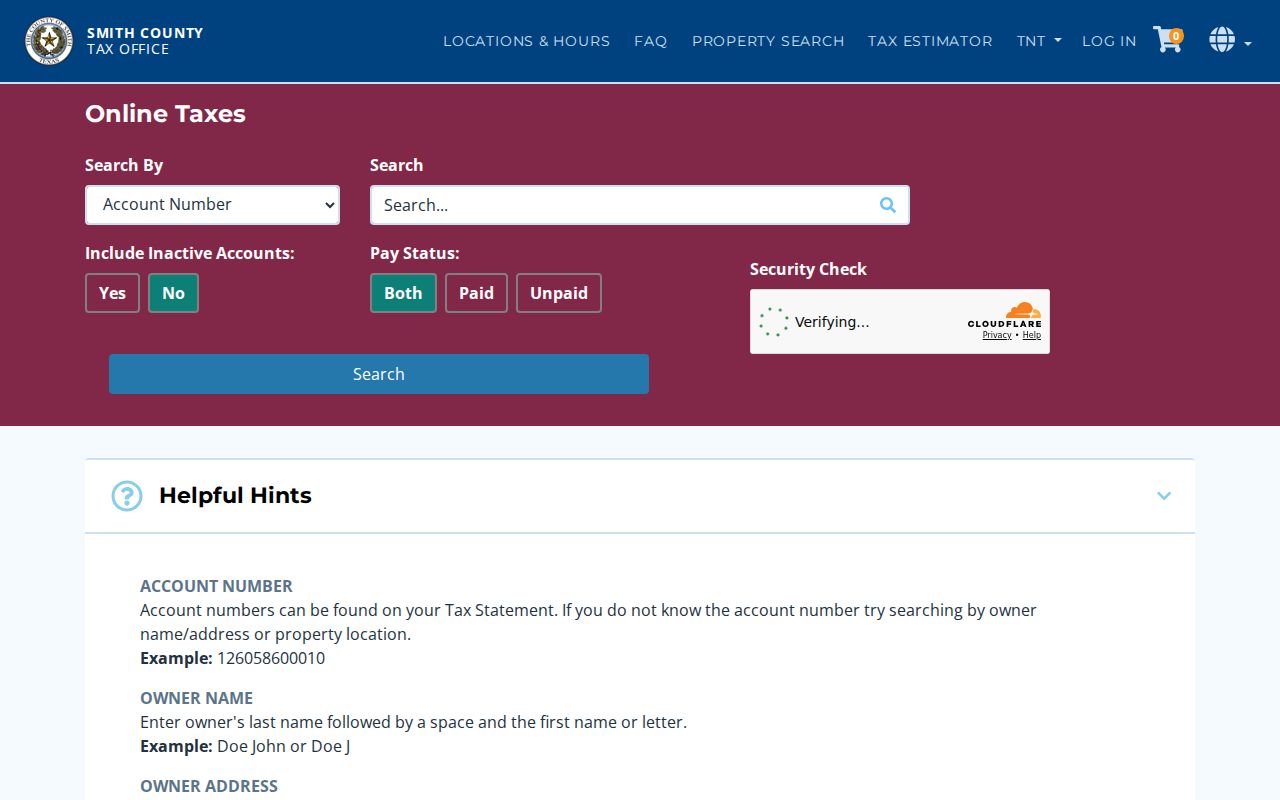Open Cloudflare Privacy link
The width and height of the screenshot is (1280, 800).
[x=997, y=335]
